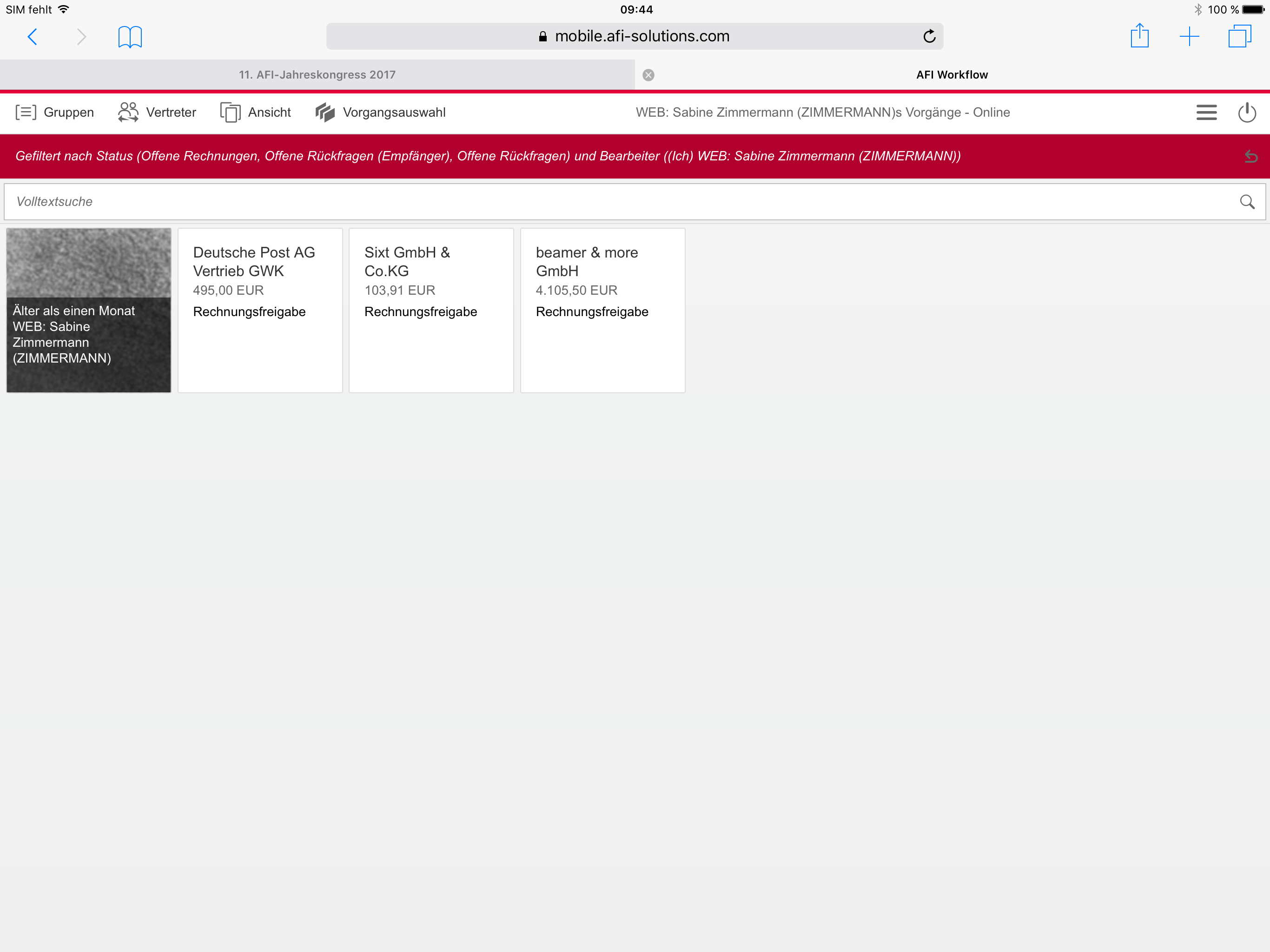This screenshot has height=952, width=1270.
Task: Switch to 11. AFI-Jahreskongress 2017 tab
Action: click(317, 75)
